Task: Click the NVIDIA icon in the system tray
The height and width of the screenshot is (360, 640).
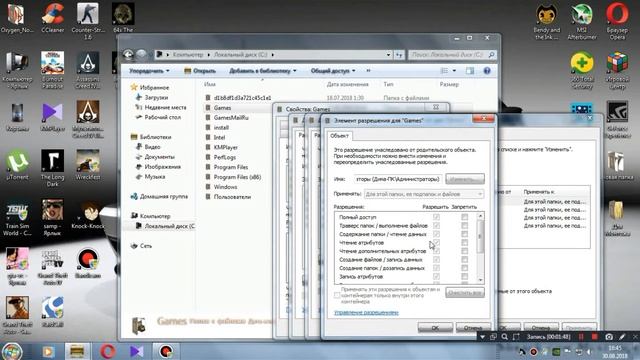Action: [556, 352]
